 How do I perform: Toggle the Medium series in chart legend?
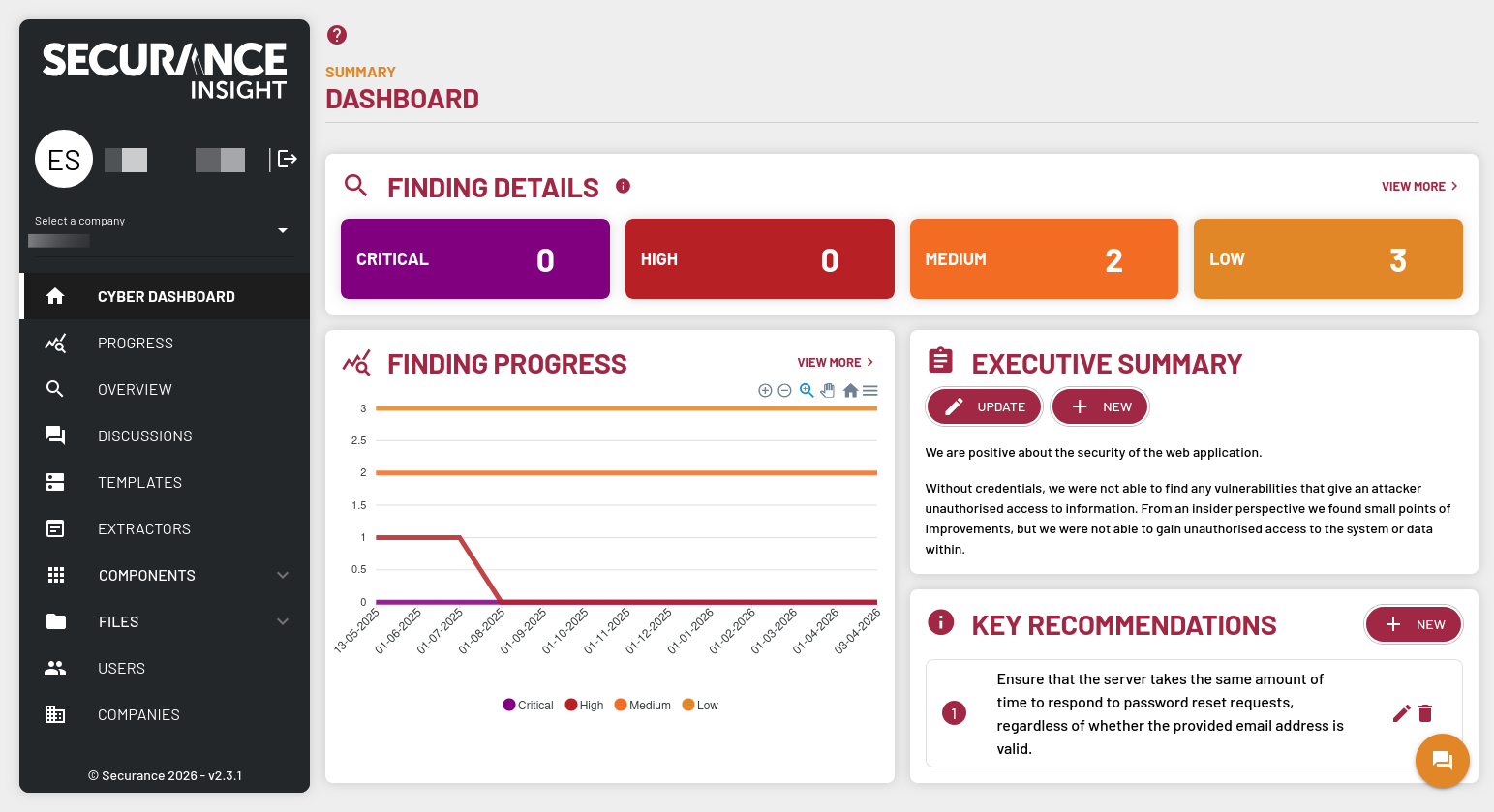pyautogui.click(x=643, y=706)
